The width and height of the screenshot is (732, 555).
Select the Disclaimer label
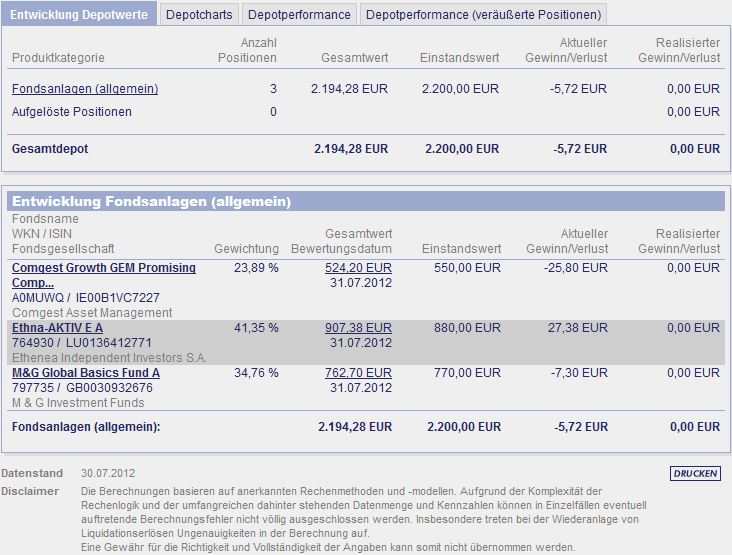tap(30, 491)
